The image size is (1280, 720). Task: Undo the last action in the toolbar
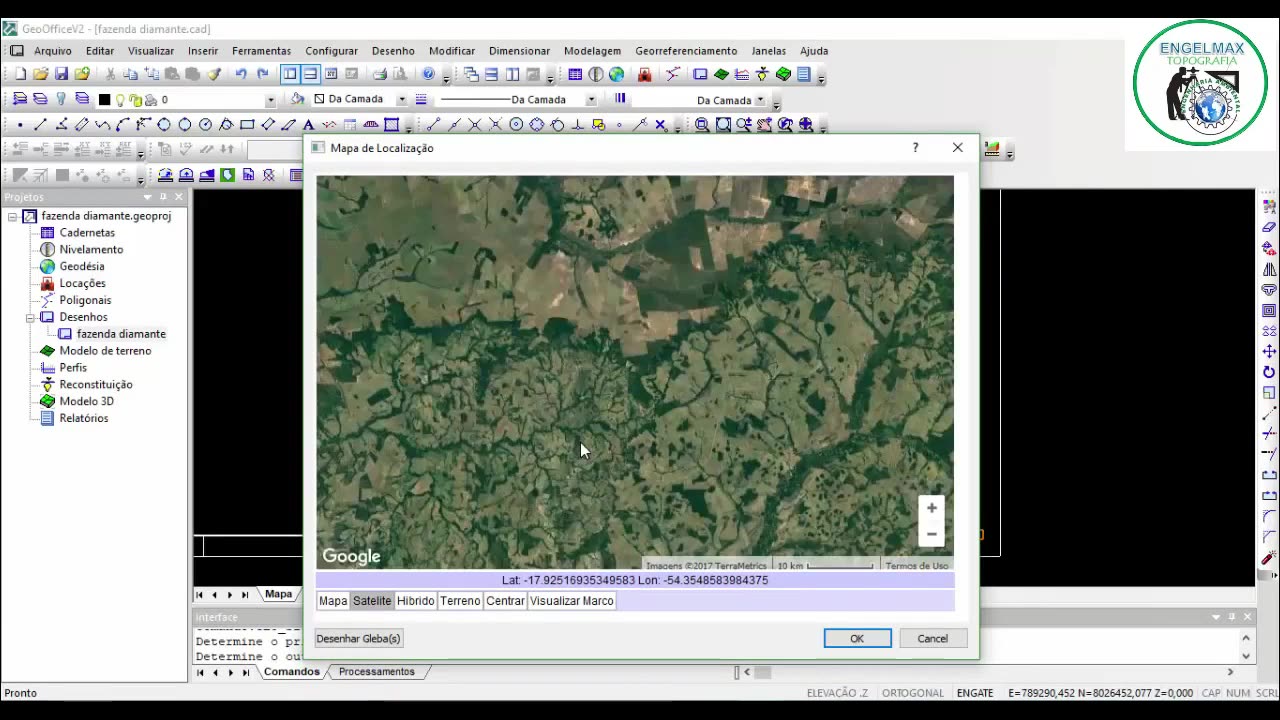241,74
